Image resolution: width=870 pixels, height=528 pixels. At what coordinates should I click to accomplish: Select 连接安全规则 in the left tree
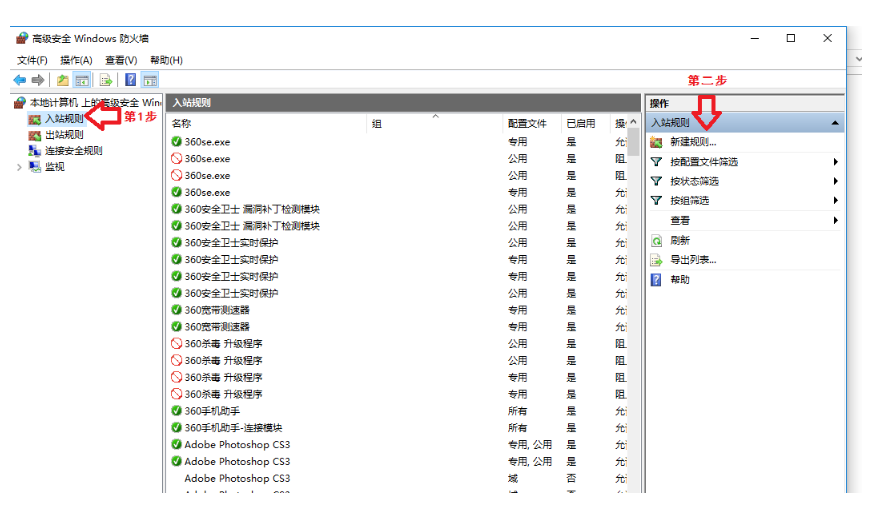tap(74, 151)
